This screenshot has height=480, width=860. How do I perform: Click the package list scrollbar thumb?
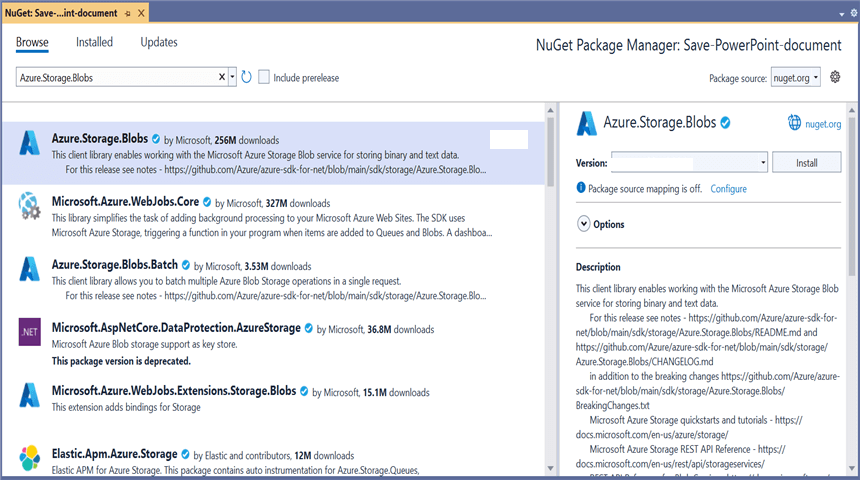click(x=551, y=151)
